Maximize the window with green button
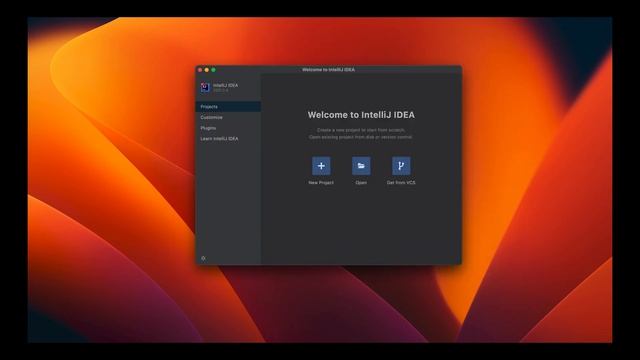Screen dimensions: 640x360 pos(213,70)
